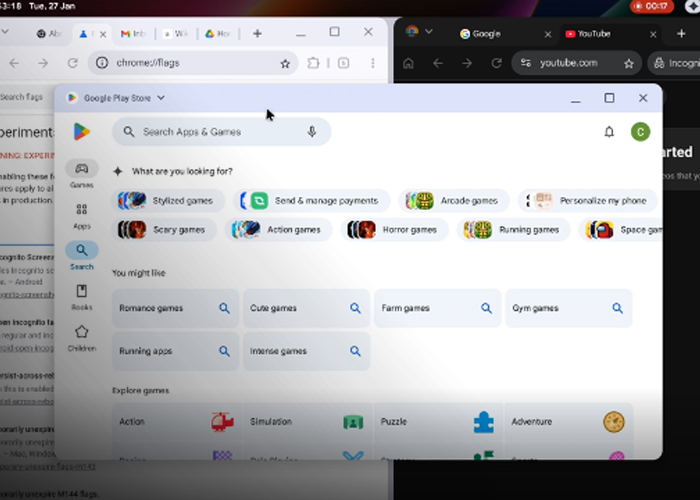Bookmark youtube.com with star icon
Screen dimensions: 700x500
point(629,64)
